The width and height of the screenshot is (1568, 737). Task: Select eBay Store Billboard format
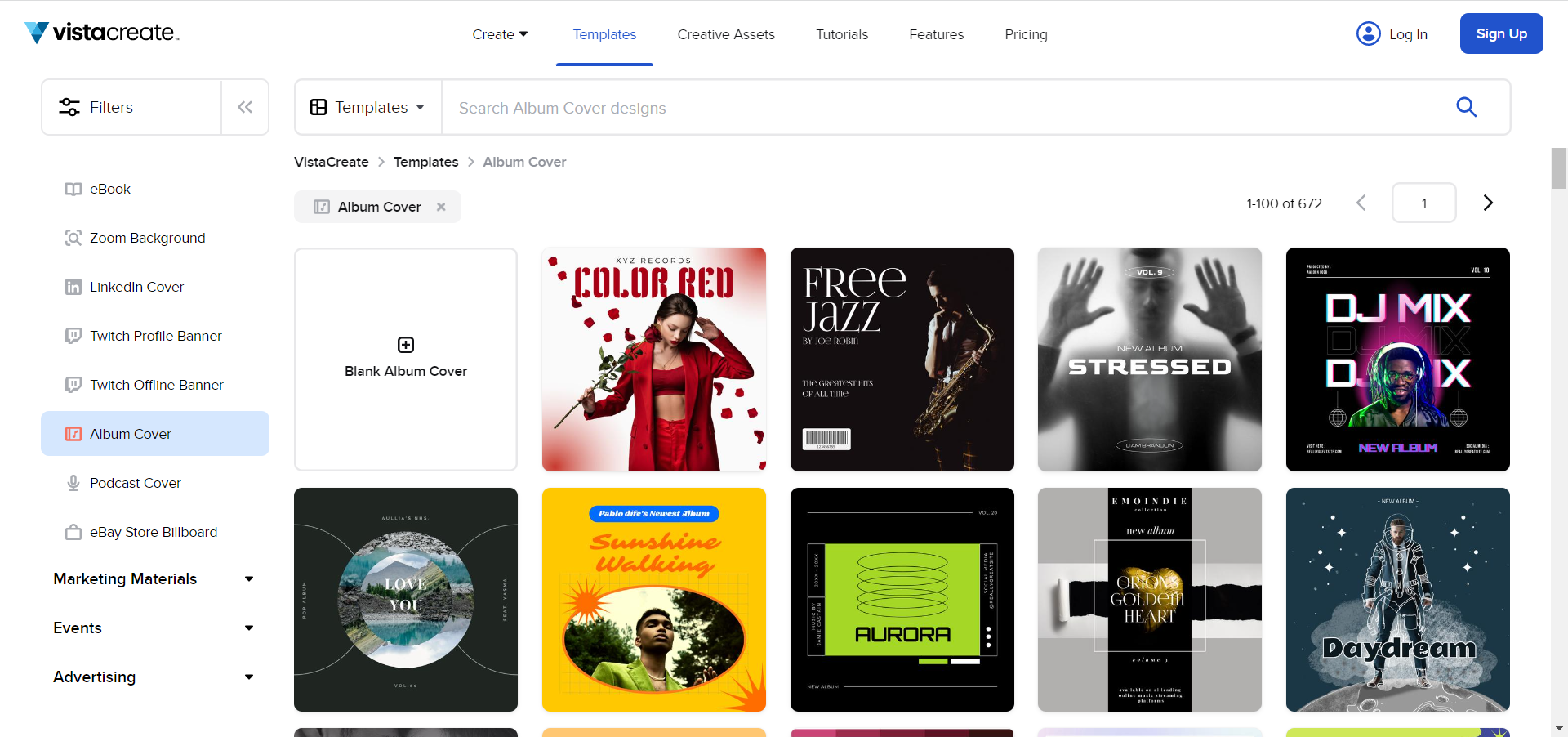(155, 532)
